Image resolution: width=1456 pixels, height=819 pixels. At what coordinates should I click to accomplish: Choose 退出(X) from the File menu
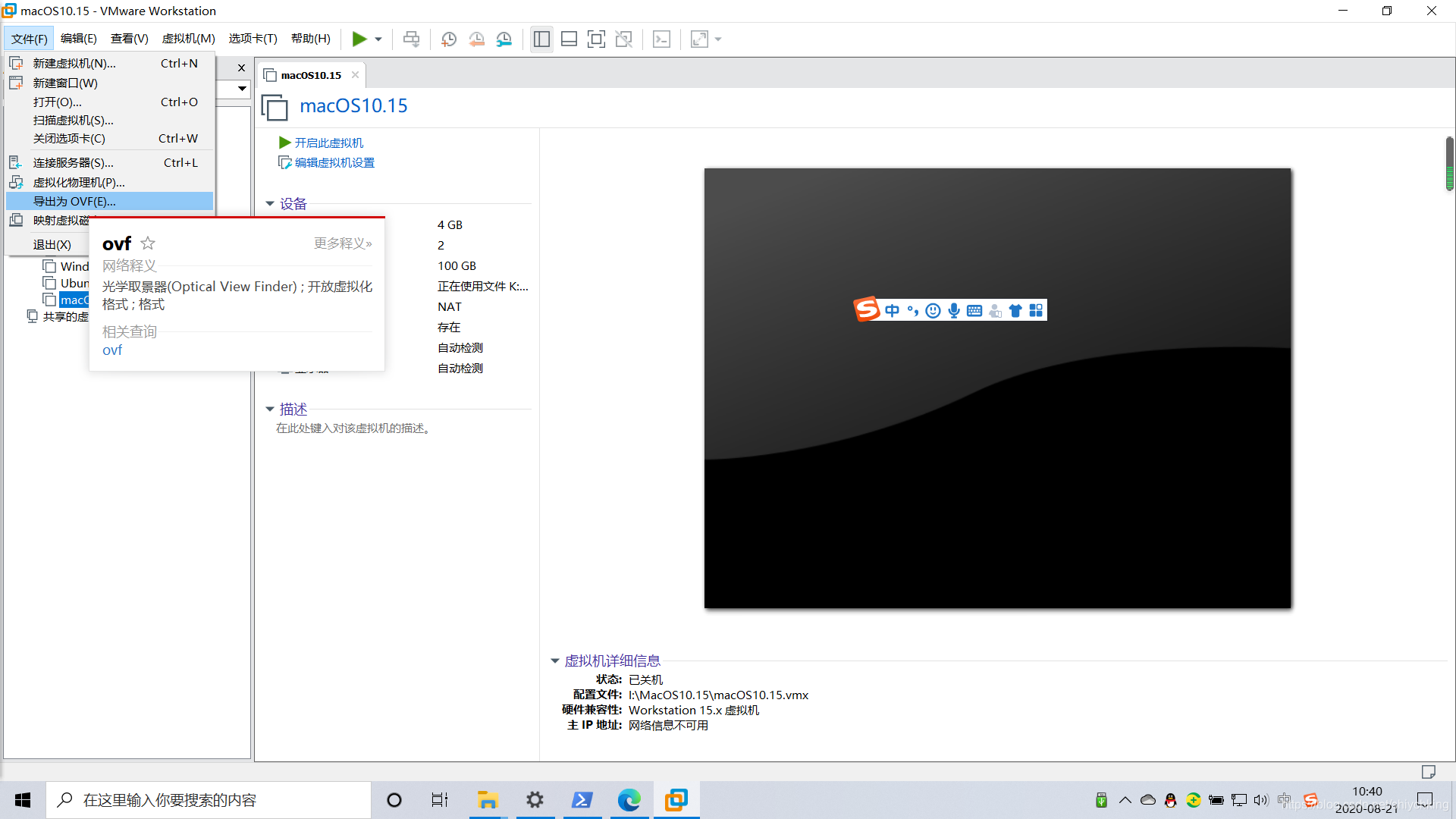click(x=52, y=244)
